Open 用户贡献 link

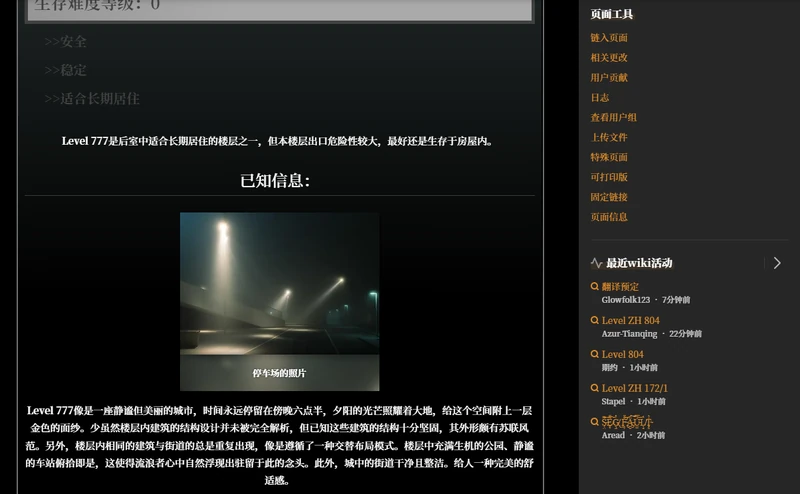point(609,78)
